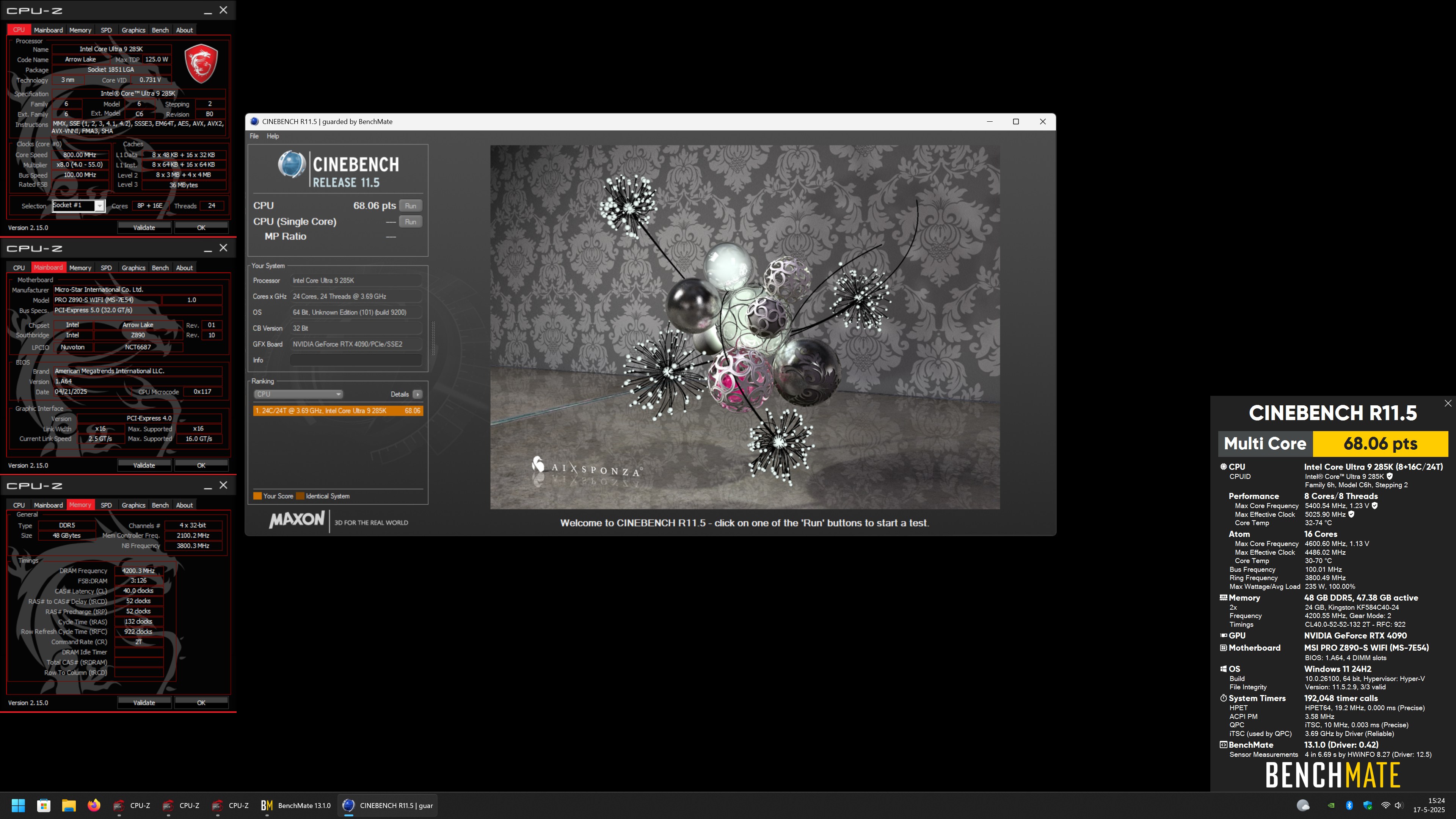Open SPD tab in middle CPU-Z Mainboard window
The height and width of the screenshot is (819, 1456).
[106, 268]
